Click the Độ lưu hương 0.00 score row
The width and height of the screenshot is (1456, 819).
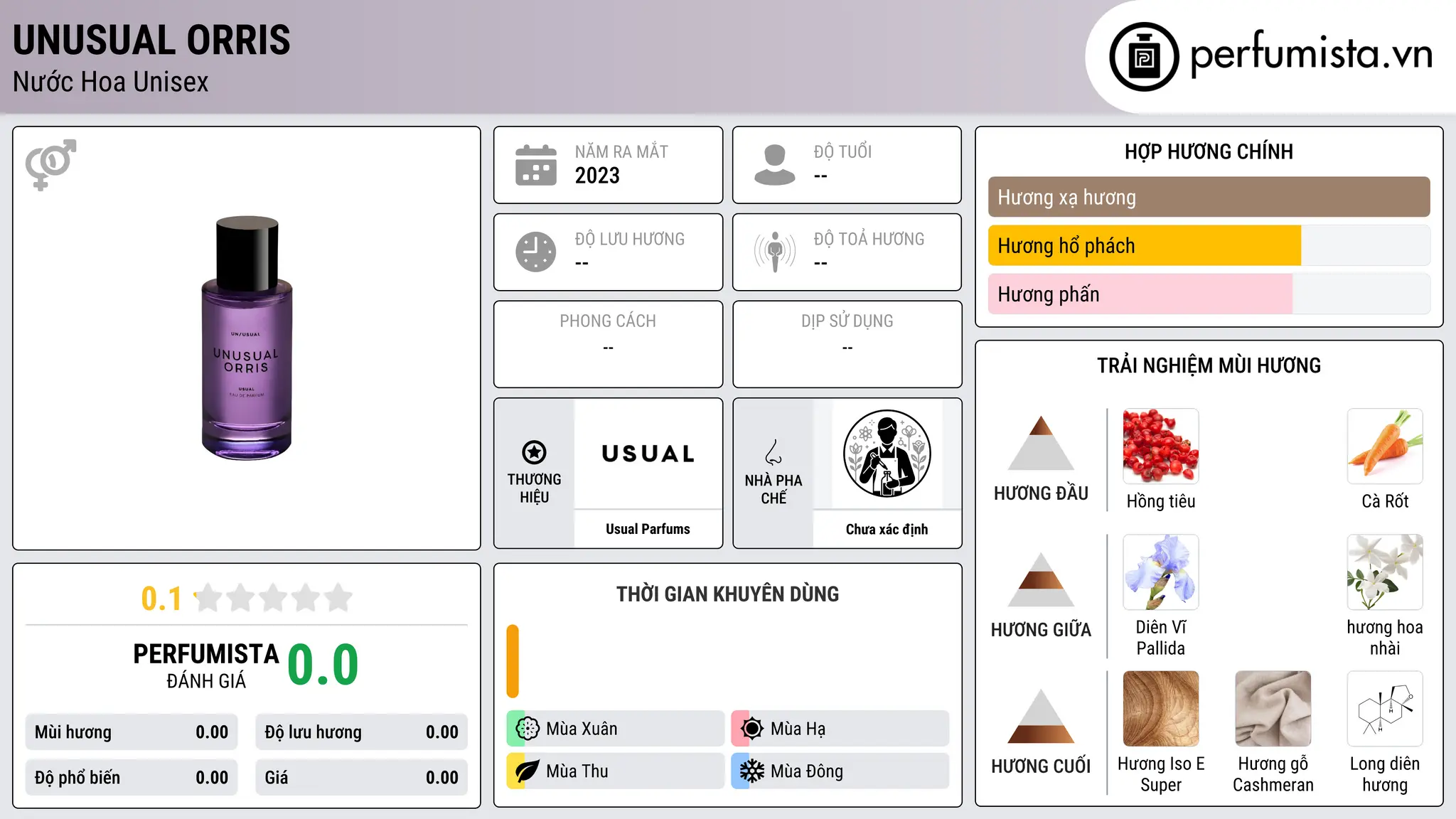[361, 732]
